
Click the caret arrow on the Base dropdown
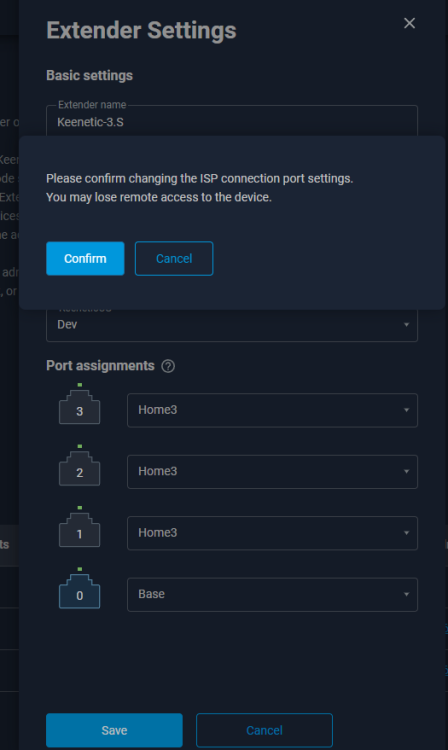click(x=406, y=595)
